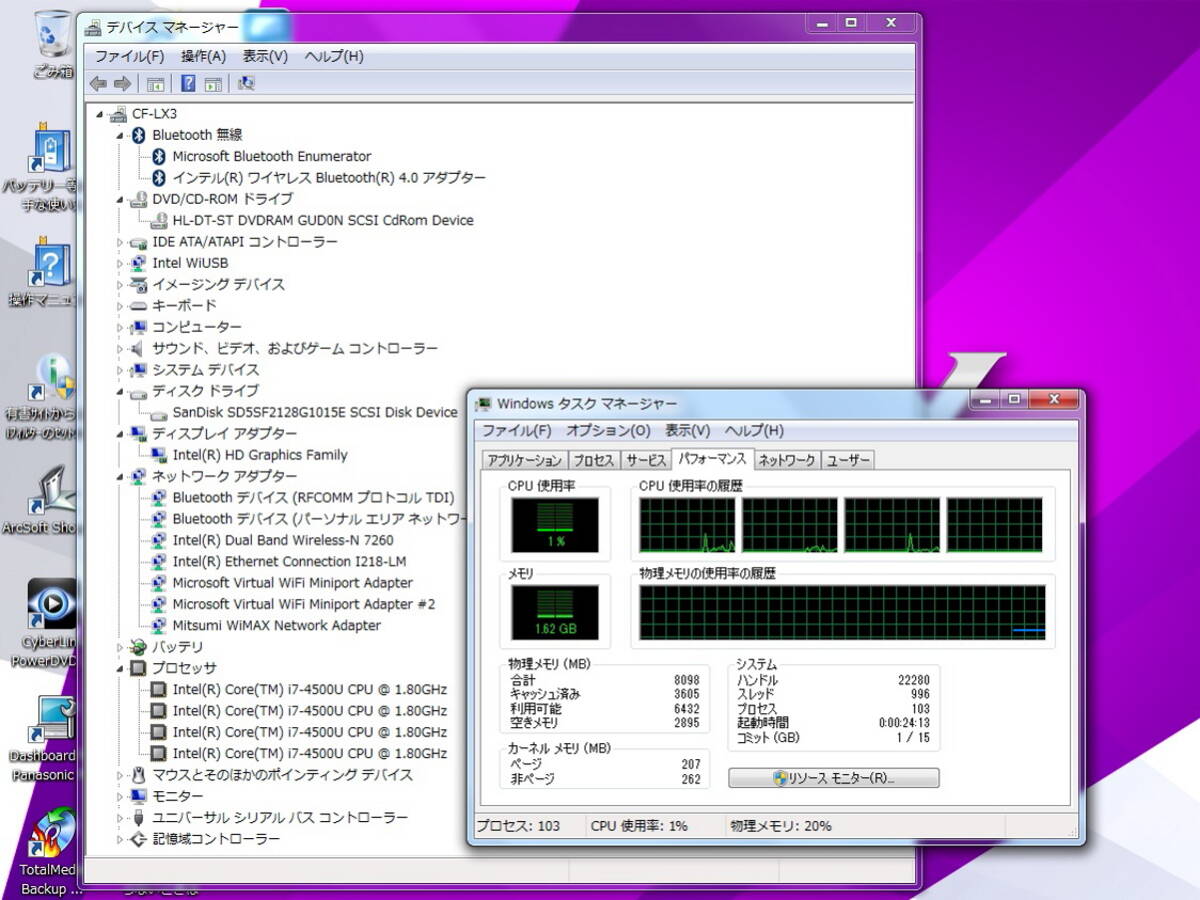Viewport: 1200px width, 900px height.
Task: Click リソース モニター(R)... button
Action: [x=834, y=778]
